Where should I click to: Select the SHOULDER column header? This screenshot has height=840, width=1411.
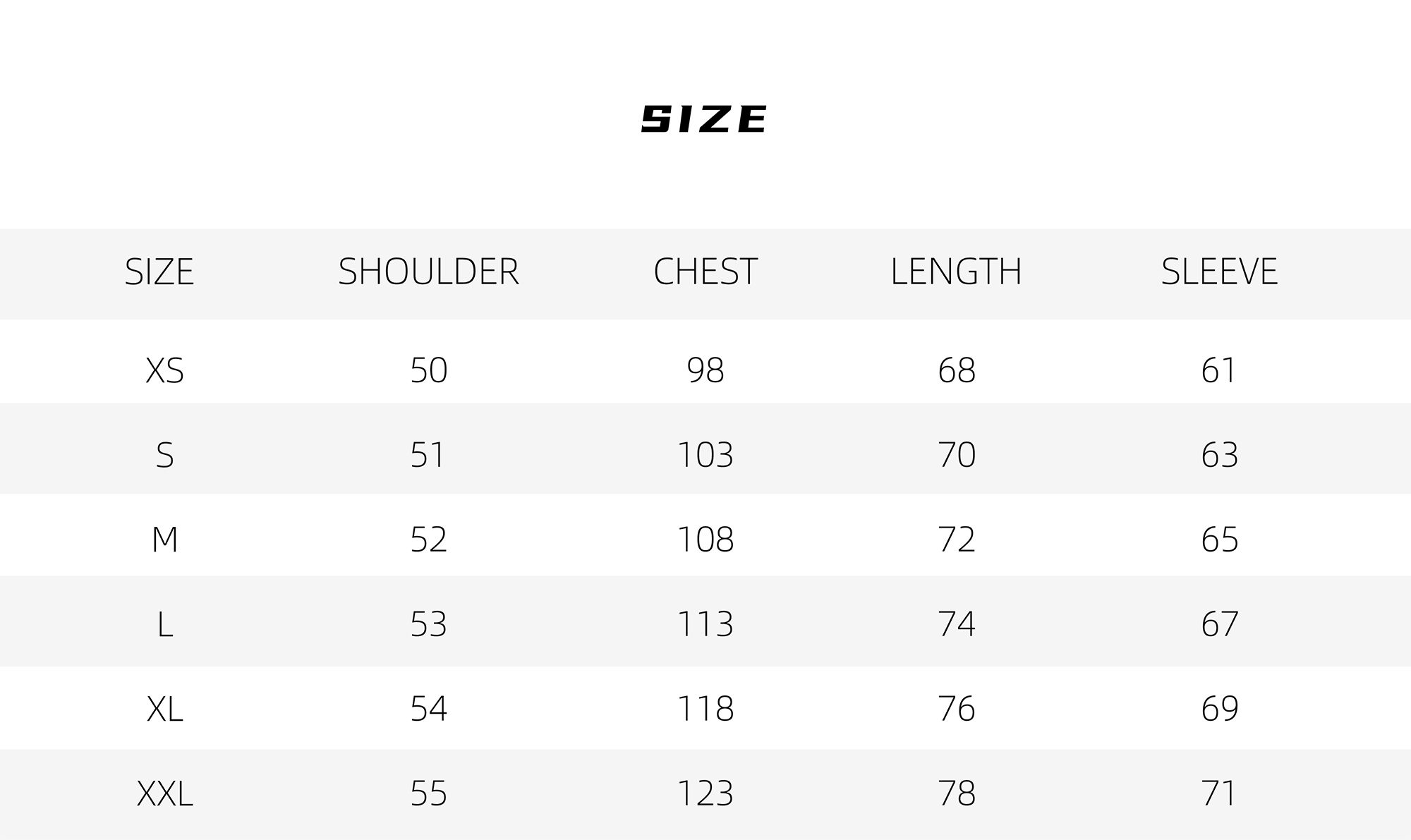429,272
